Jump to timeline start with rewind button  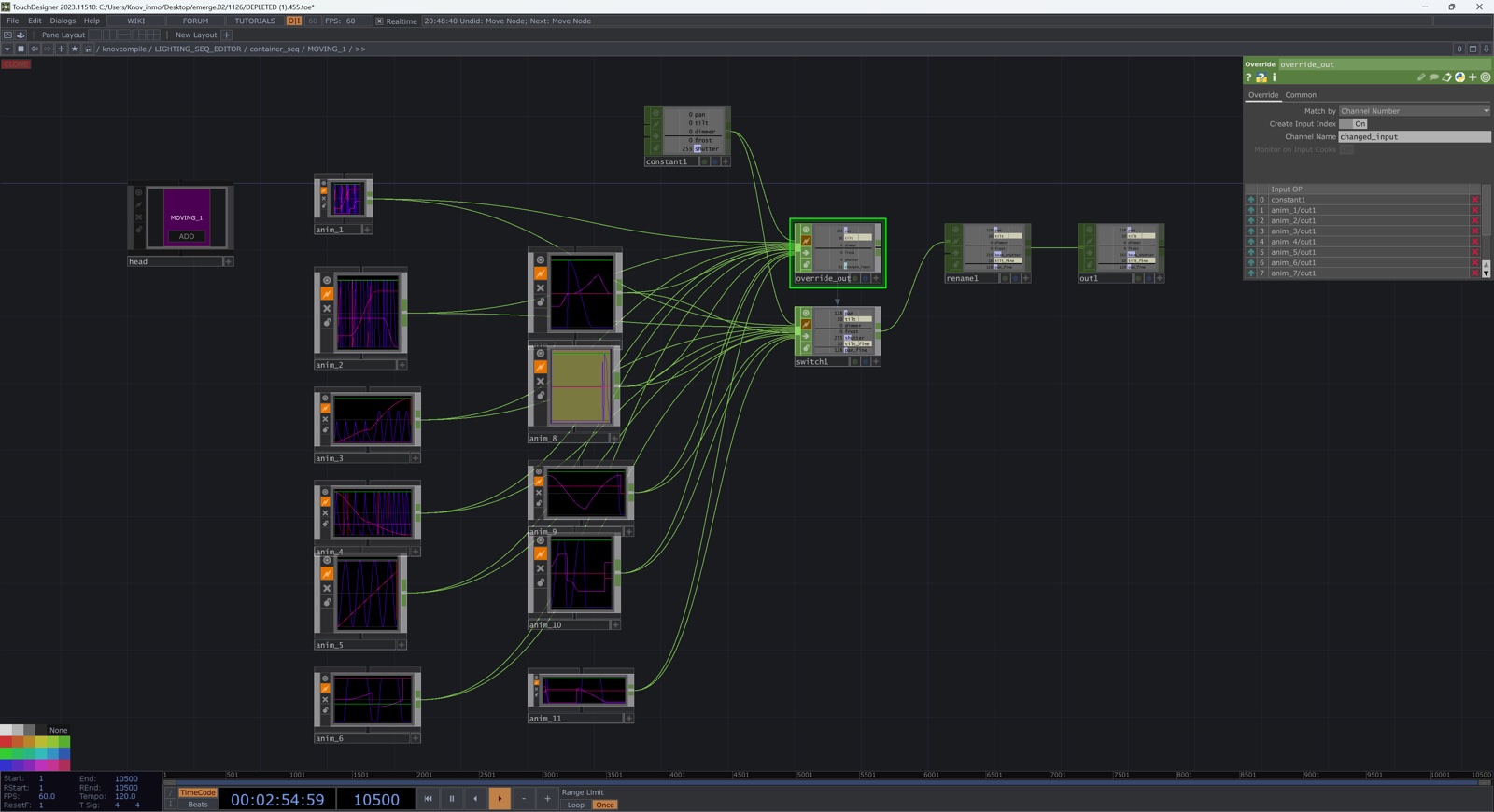(428, 799)
